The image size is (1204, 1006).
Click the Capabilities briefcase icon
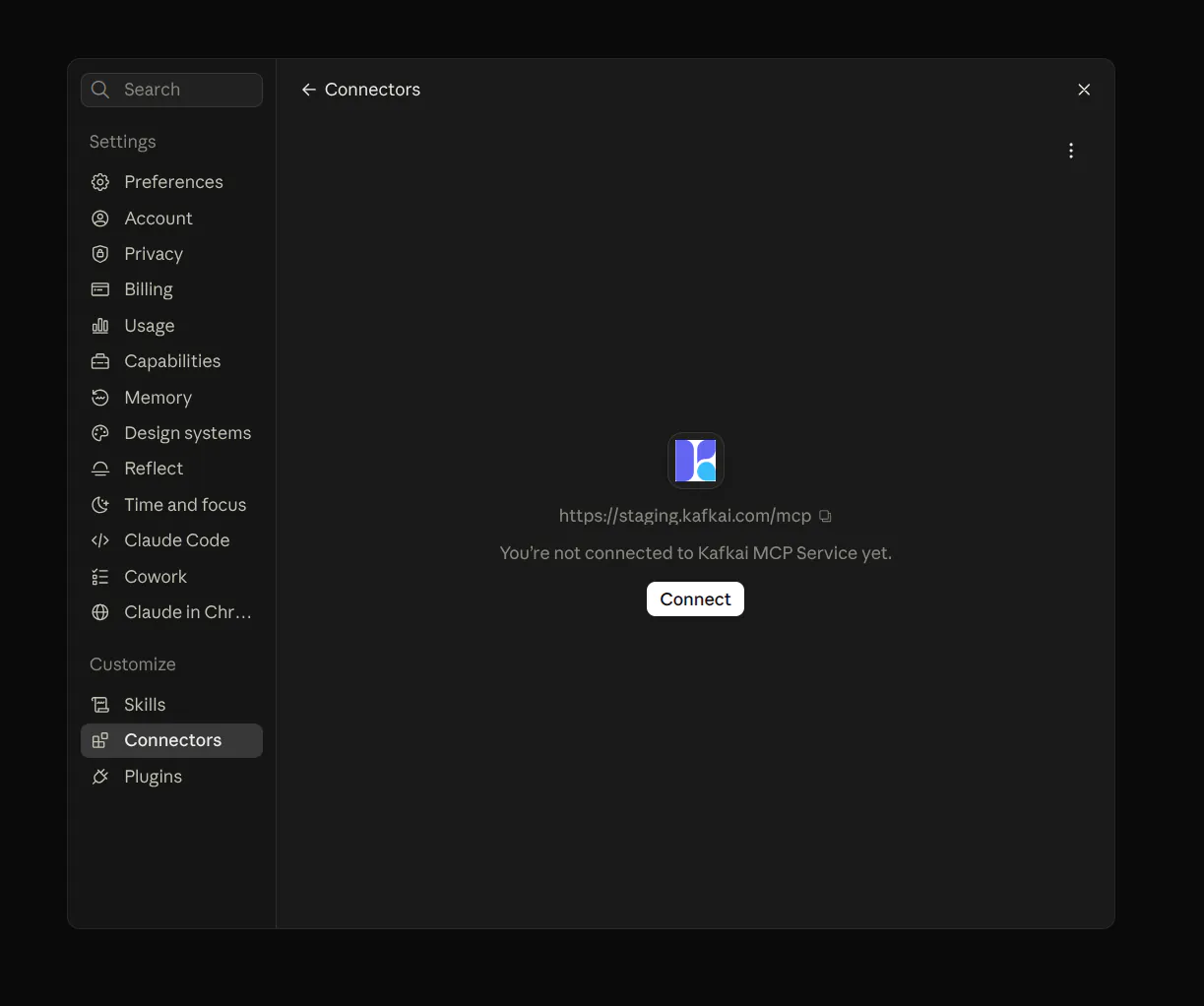click(100, 361)
